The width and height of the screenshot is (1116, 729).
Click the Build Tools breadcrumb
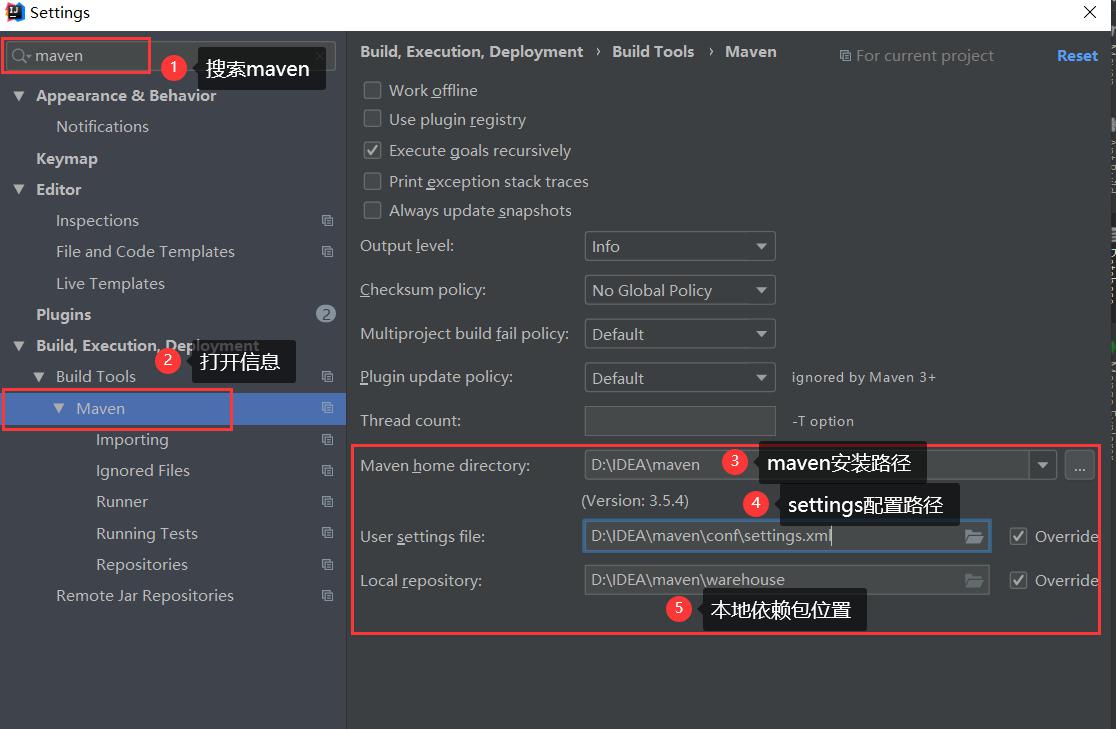[x=653, y=52]
